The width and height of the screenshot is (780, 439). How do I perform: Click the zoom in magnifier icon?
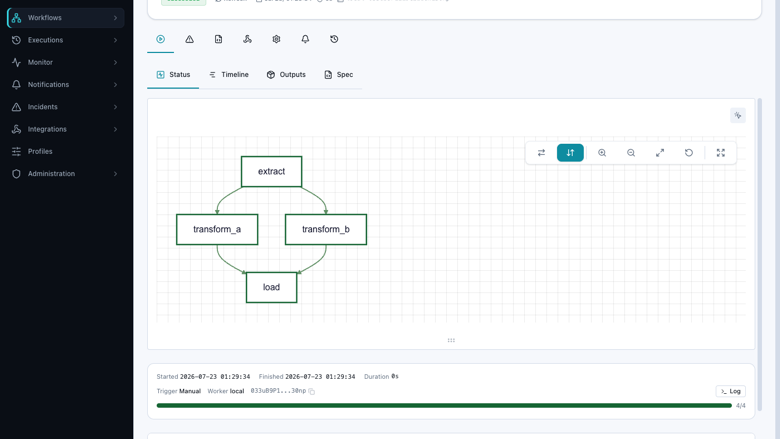click(602, 153)
